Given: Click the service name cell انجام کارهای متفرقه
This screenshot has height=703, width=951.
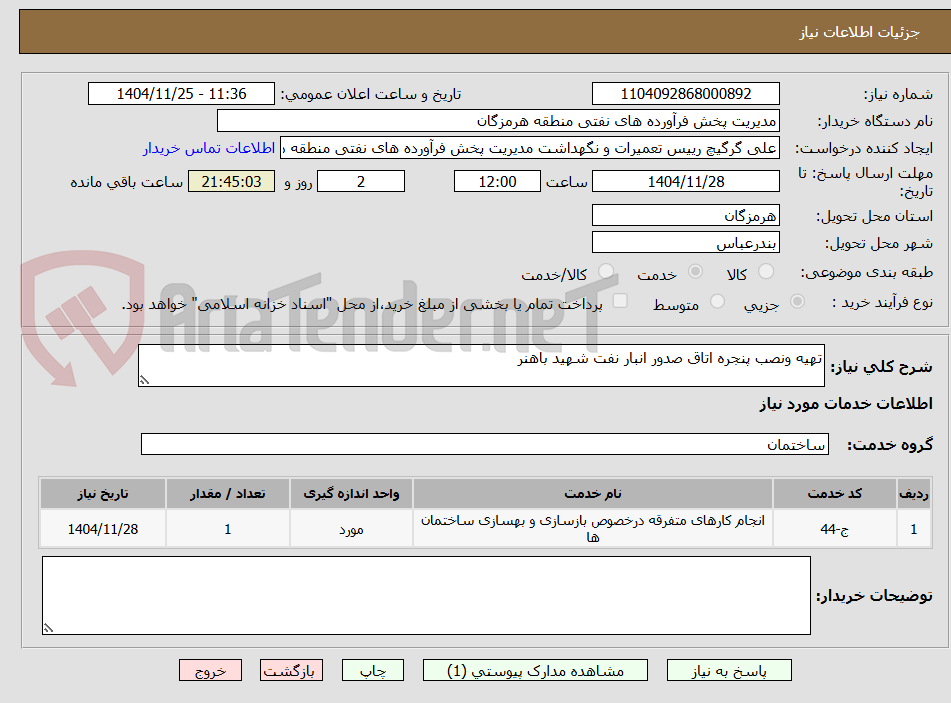Looking at the screenshot, I should point(593,529).
